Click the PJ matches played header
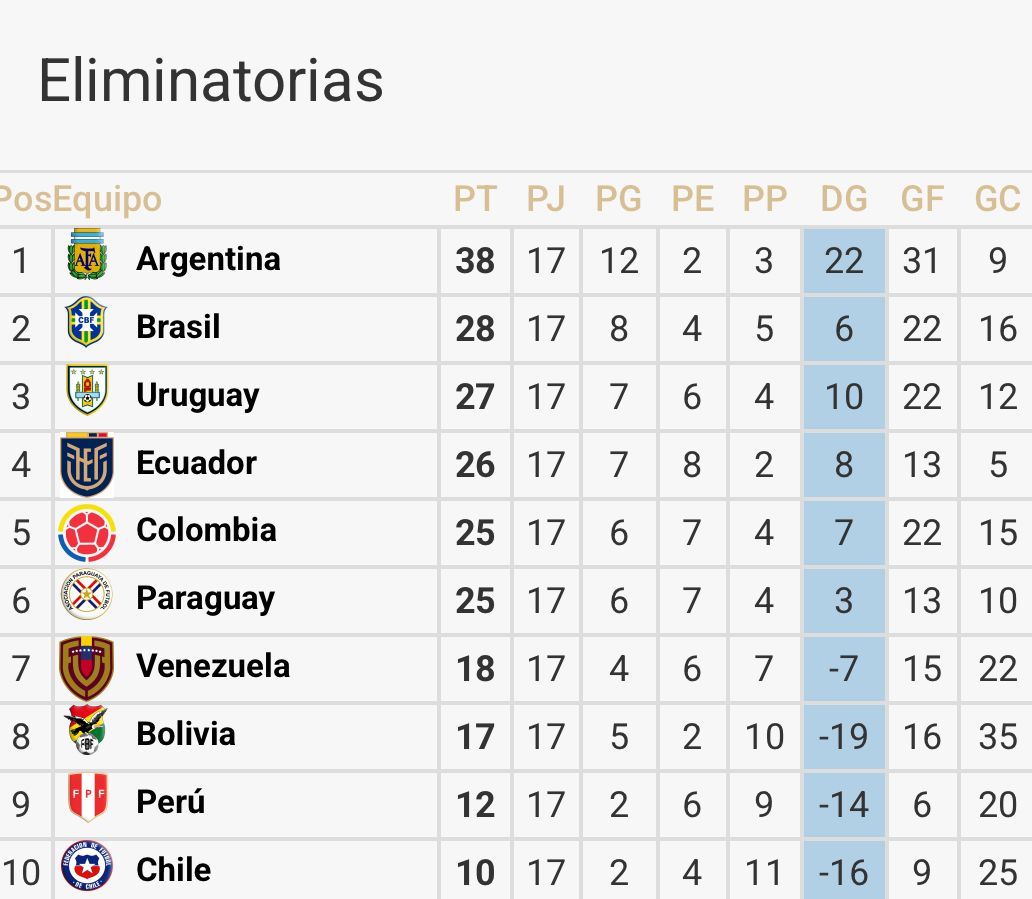Image resolution: width=1032 pixels, height=899 pixels. point(546,199)
